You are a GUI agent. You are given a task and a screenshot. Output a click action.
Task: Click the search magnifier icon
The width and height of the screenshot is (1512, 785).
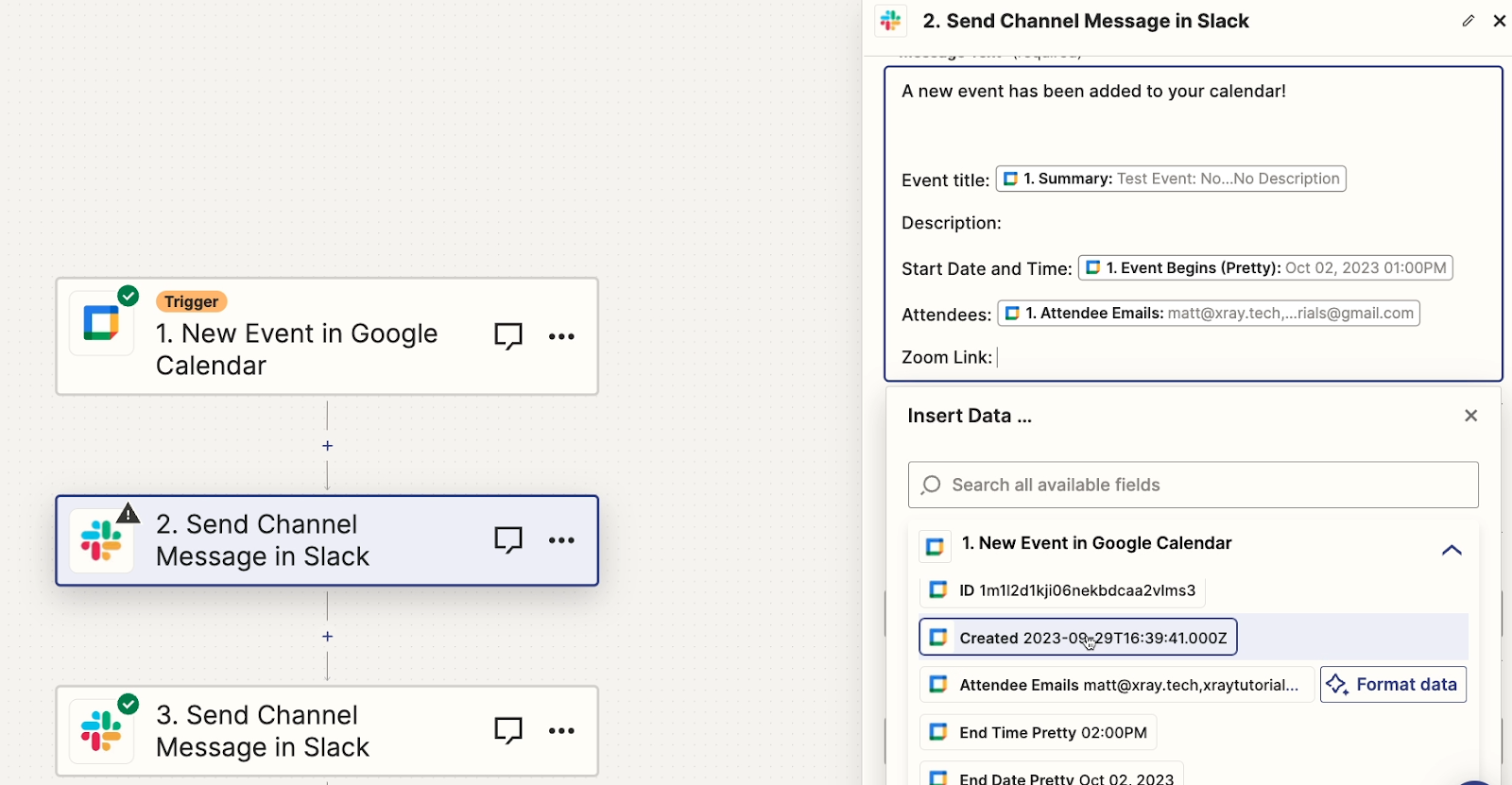(931, 485)
